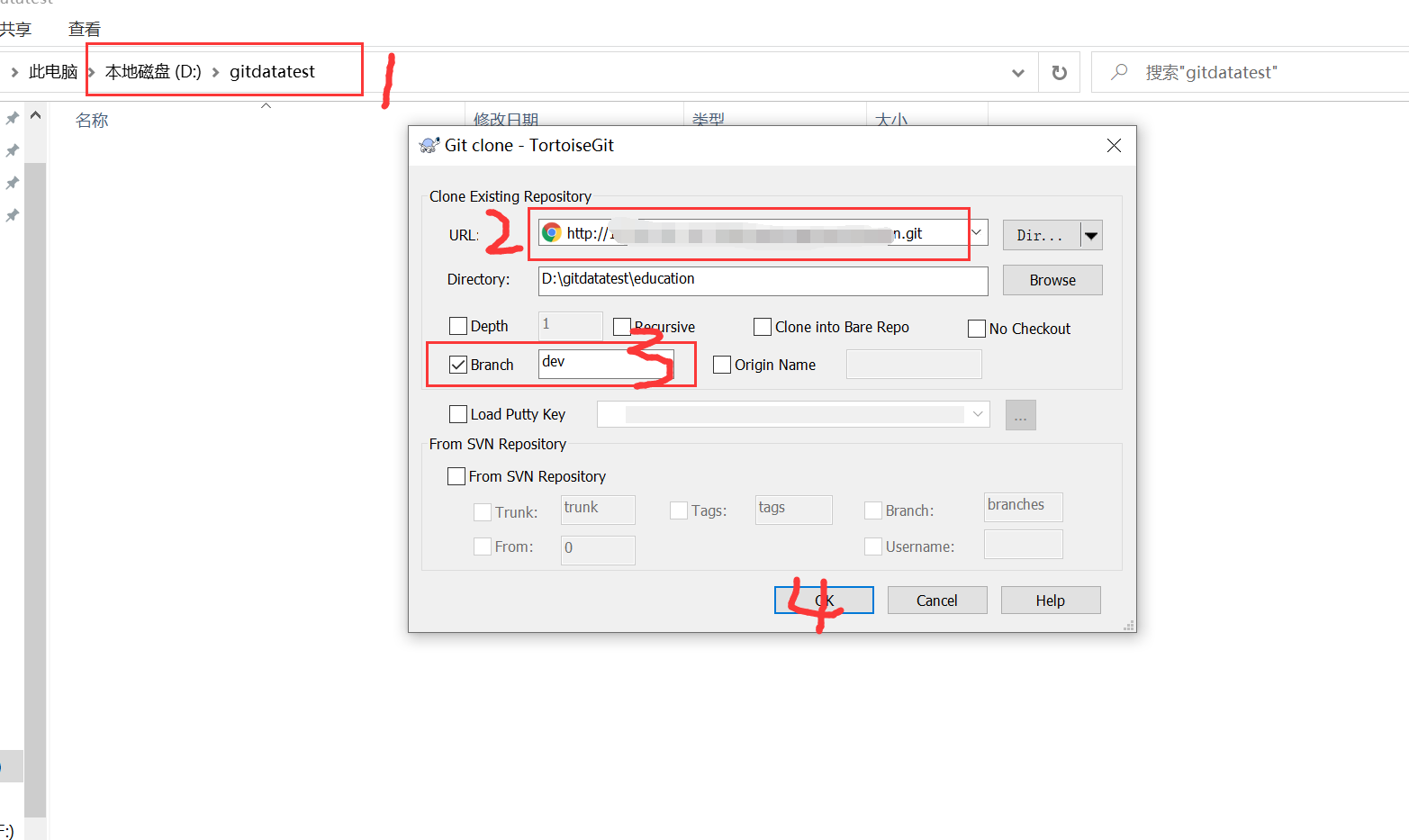Open the 共享 ribbon tab
Viewport: 1409px width, 840px height.
[x=15, y=30]
